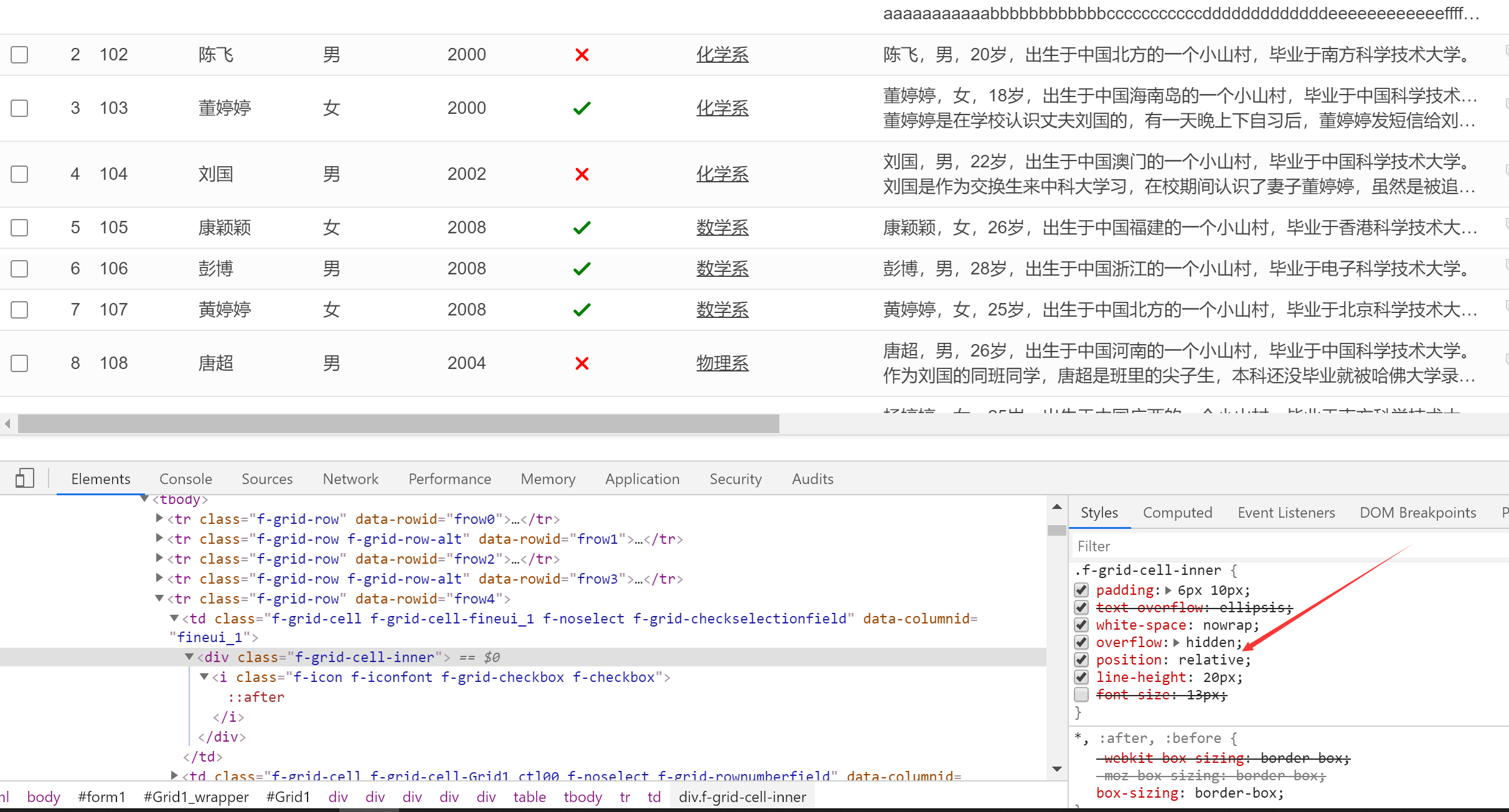Check the row checkbox for 黄婷婷

[20, 310]
